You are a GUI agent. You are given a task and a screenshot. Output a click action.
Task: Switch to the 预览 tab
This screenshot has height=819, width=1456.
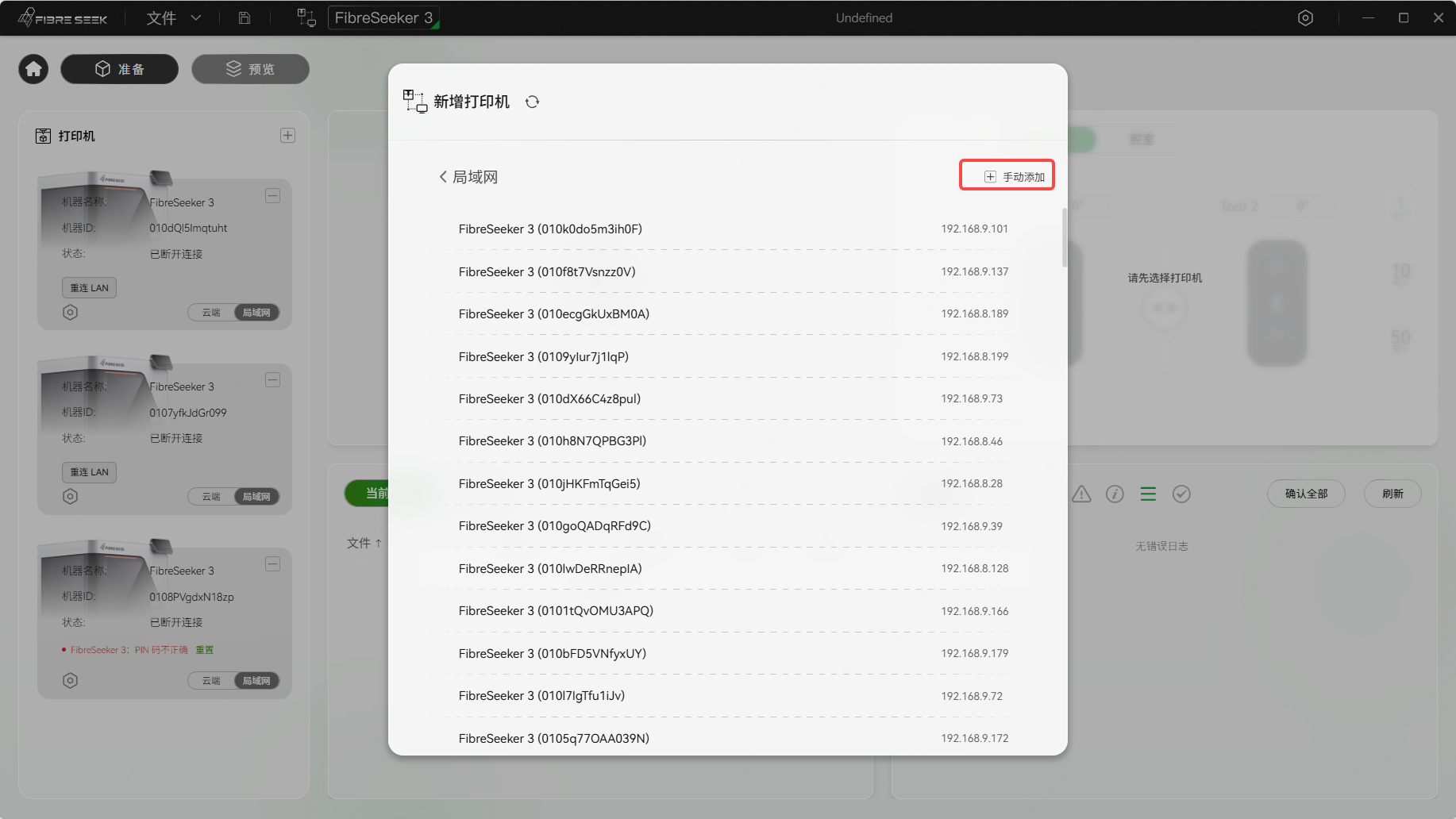pyautogui.click(x=250, y=69)
